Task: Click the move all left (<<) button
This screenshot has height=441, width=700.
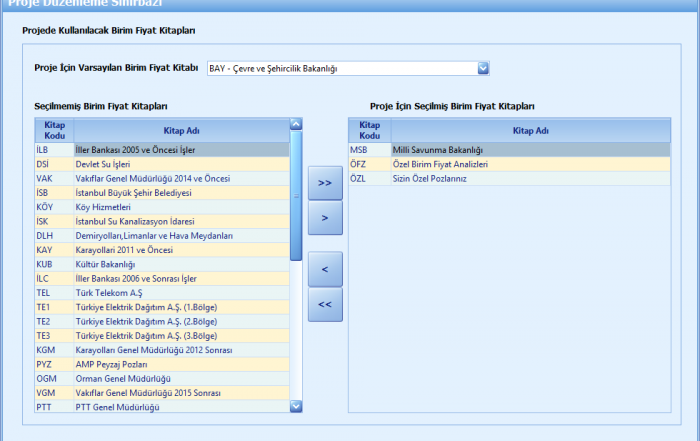Action: 325,304
